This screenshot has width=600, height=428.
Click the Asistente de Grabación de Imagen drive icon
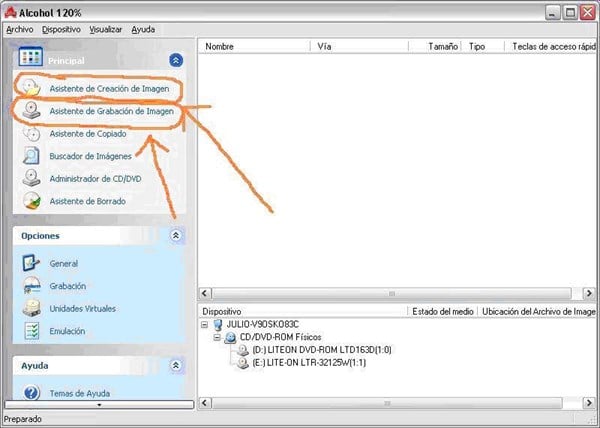(x=31, y=111)
